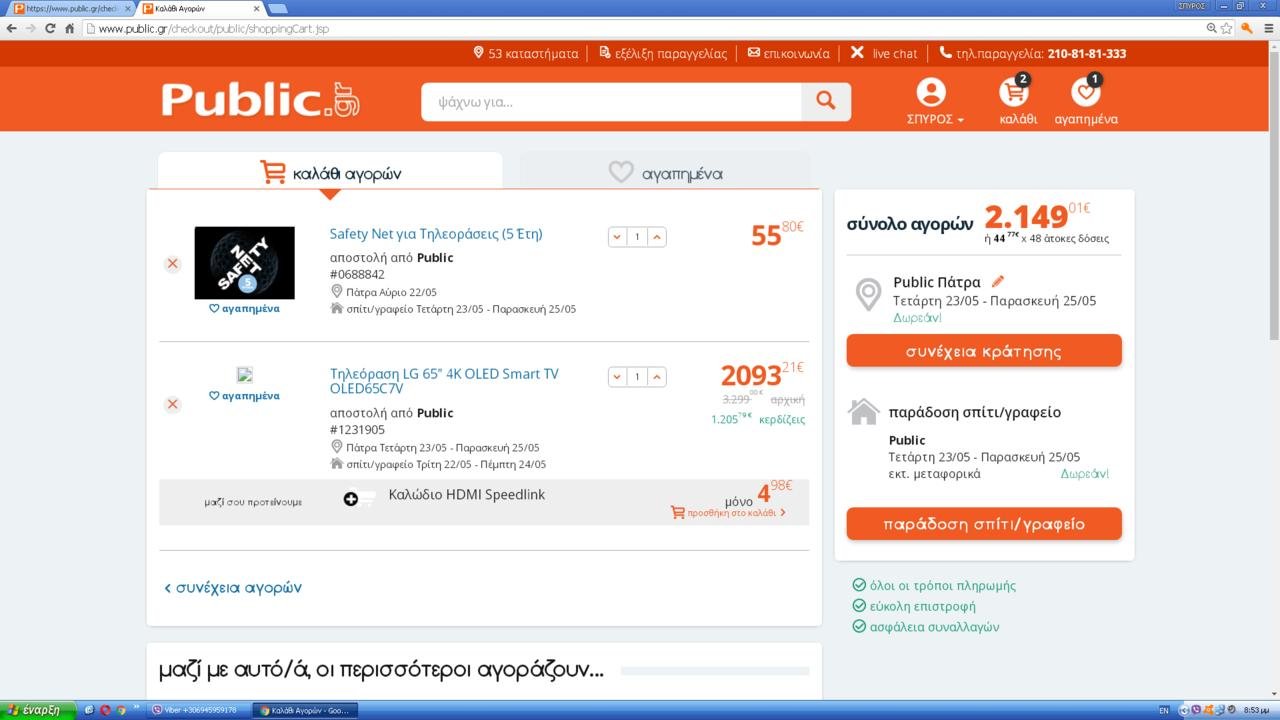Click '< συνέχεια αγορών' link
This screenshot has width=1280, height=720.
coord(232,588)
